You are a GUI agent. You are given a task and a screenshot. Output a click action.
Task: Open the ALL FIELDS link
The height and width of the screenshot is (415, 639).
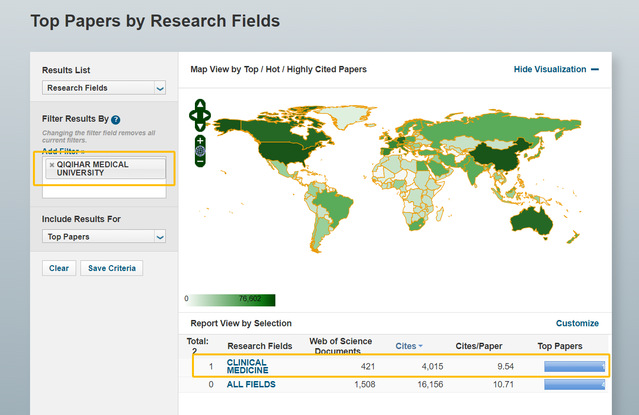[251, 384]
